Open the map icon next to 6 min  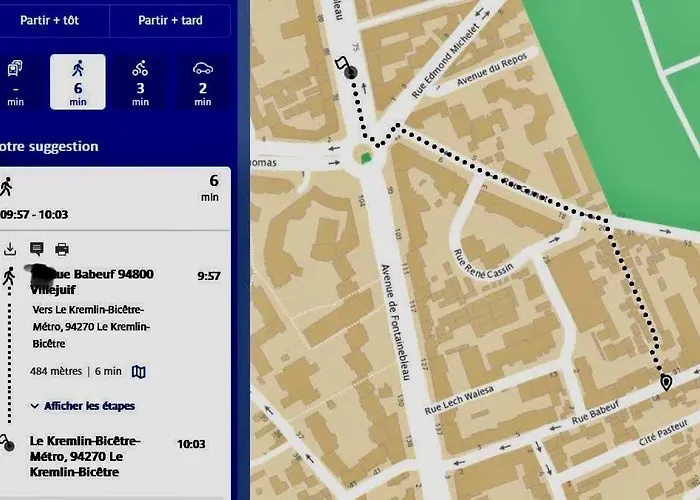tap(139, 371)
